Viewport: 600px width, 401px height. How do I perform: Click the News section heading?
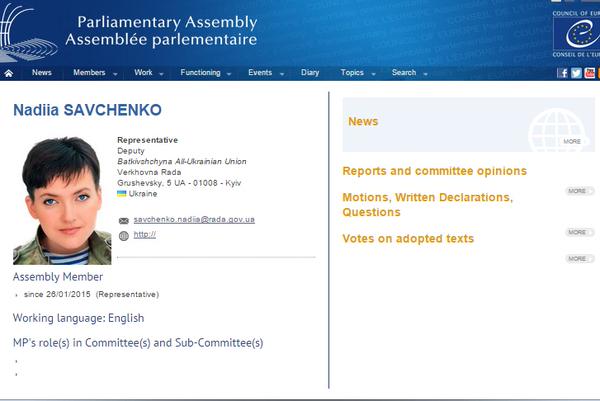coord(363,122)
